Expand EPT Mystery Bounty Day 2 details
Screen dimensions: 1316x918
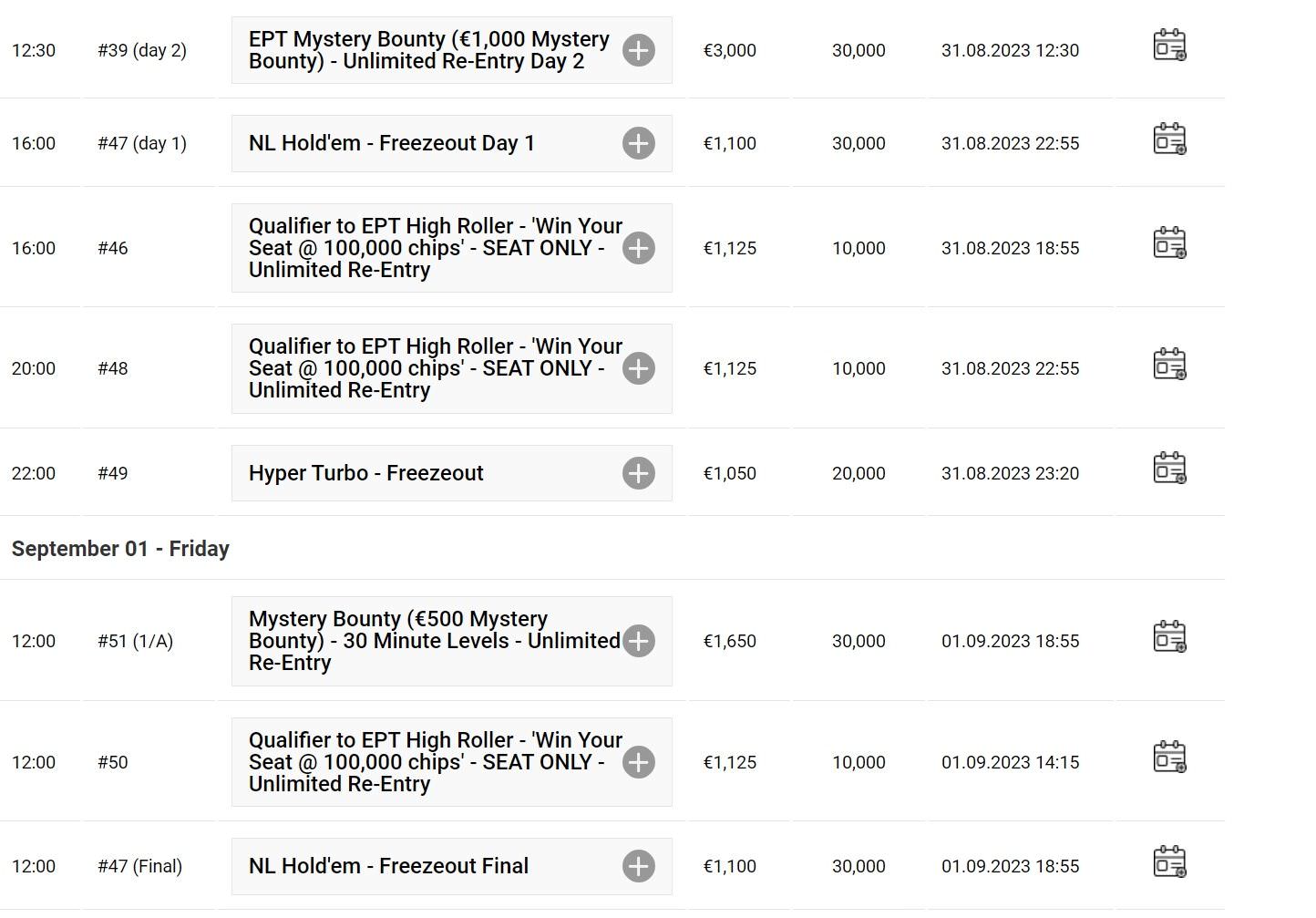[x=639, y=50]
